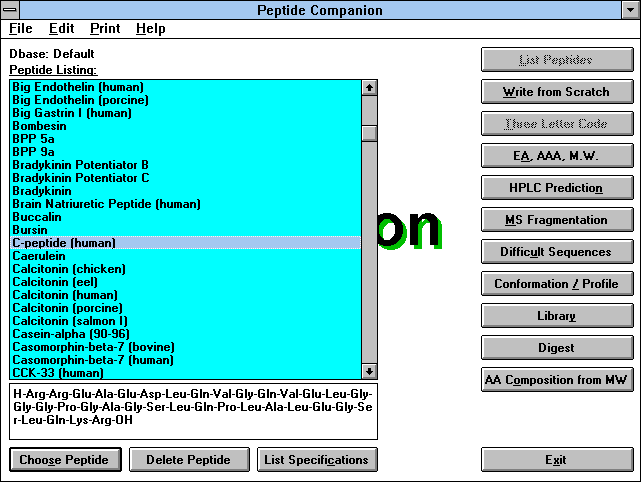Image resolution: width=641 pixels, height=482 pixels.
Task: Click the disabled List Peptides button
Action: pyautogui.click(x=557, y=60)
